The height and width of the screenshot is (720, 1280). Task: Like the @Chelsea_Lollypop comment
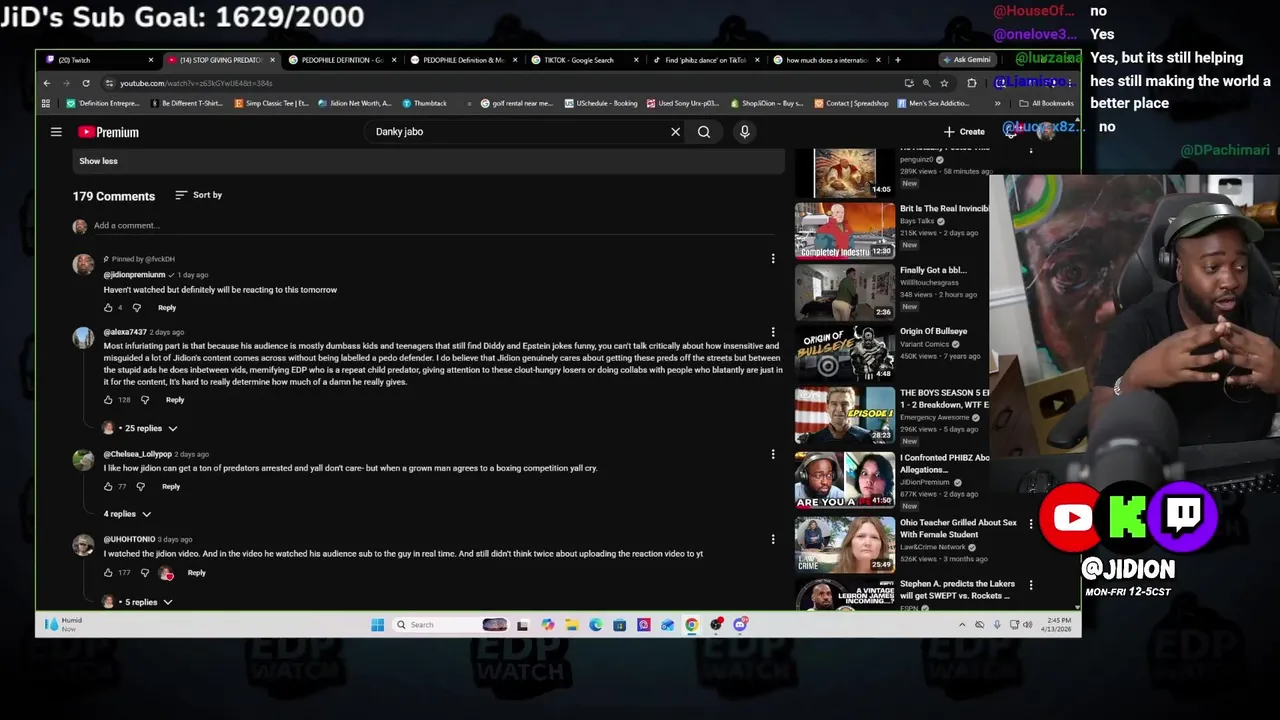[x=108, y=487]
